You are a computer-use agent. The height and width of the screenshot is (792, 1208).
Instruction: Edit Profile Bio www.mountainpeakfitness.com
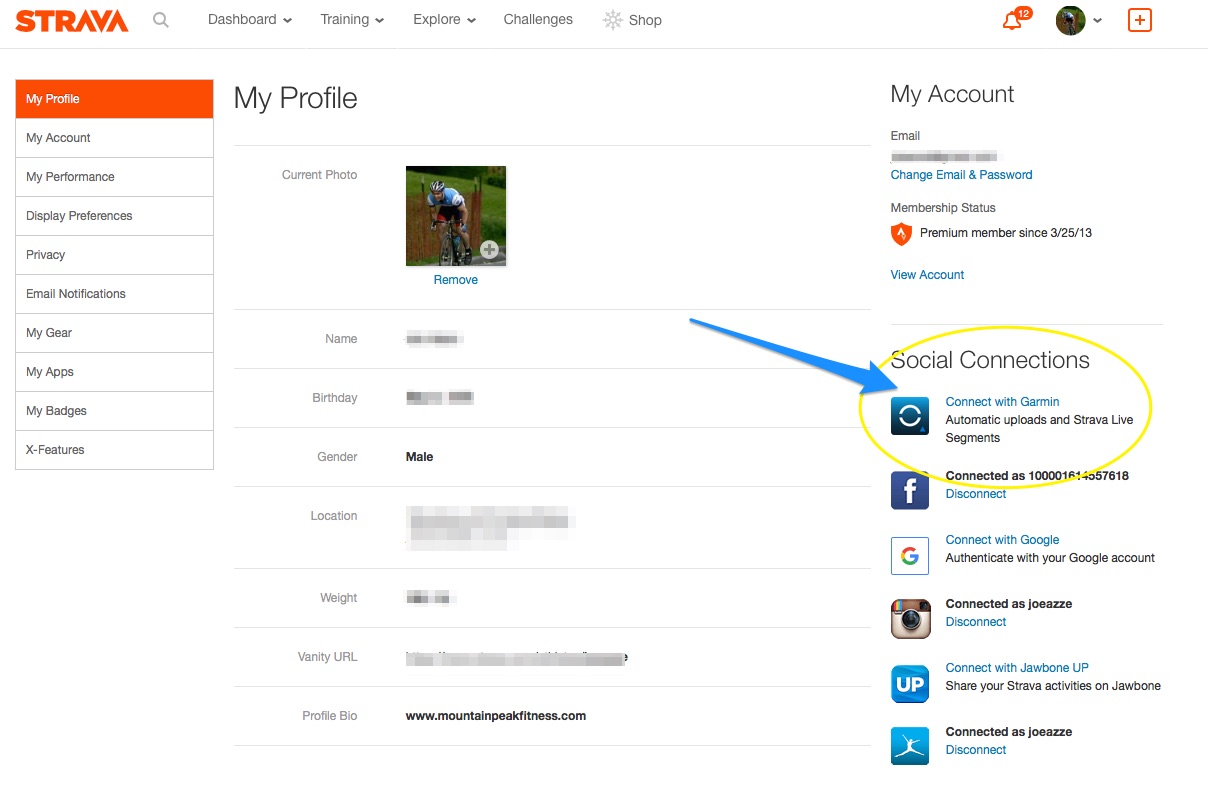pos(496,716)
